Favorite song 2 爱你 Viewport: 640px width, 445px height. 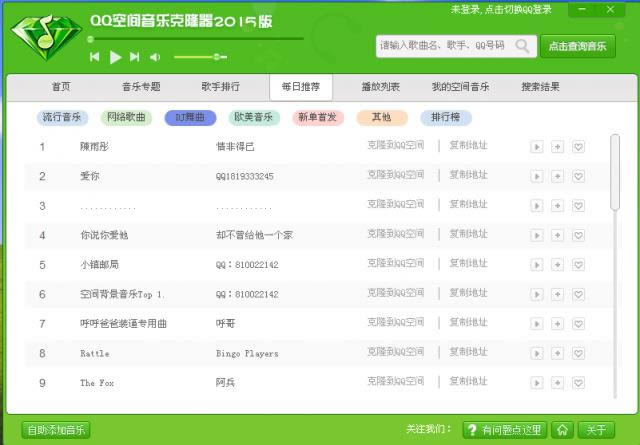(578, 176)
